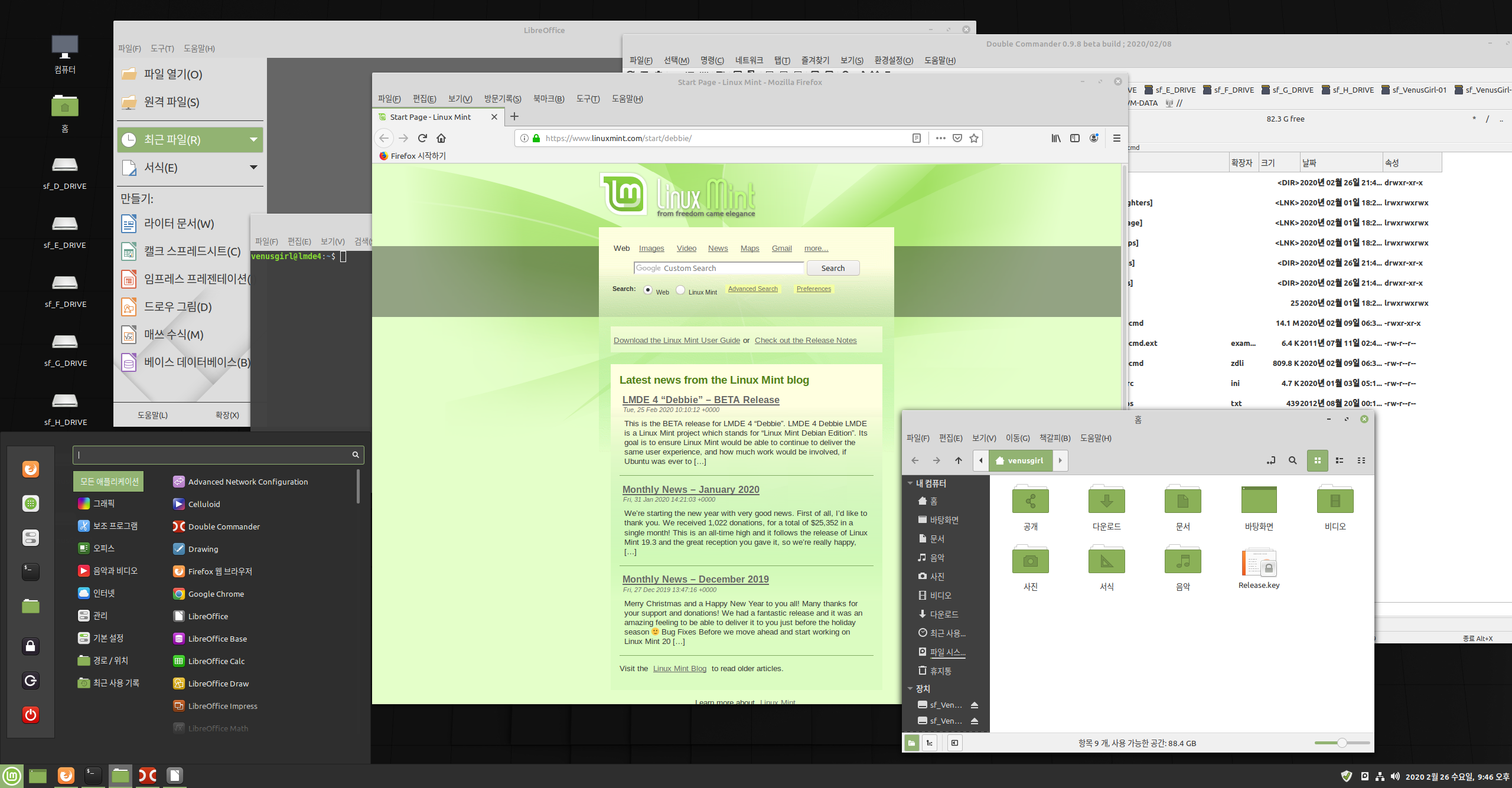Adjust the file manager zoom slider
The image size is (1512, 788).
[x=1342, y=743]
